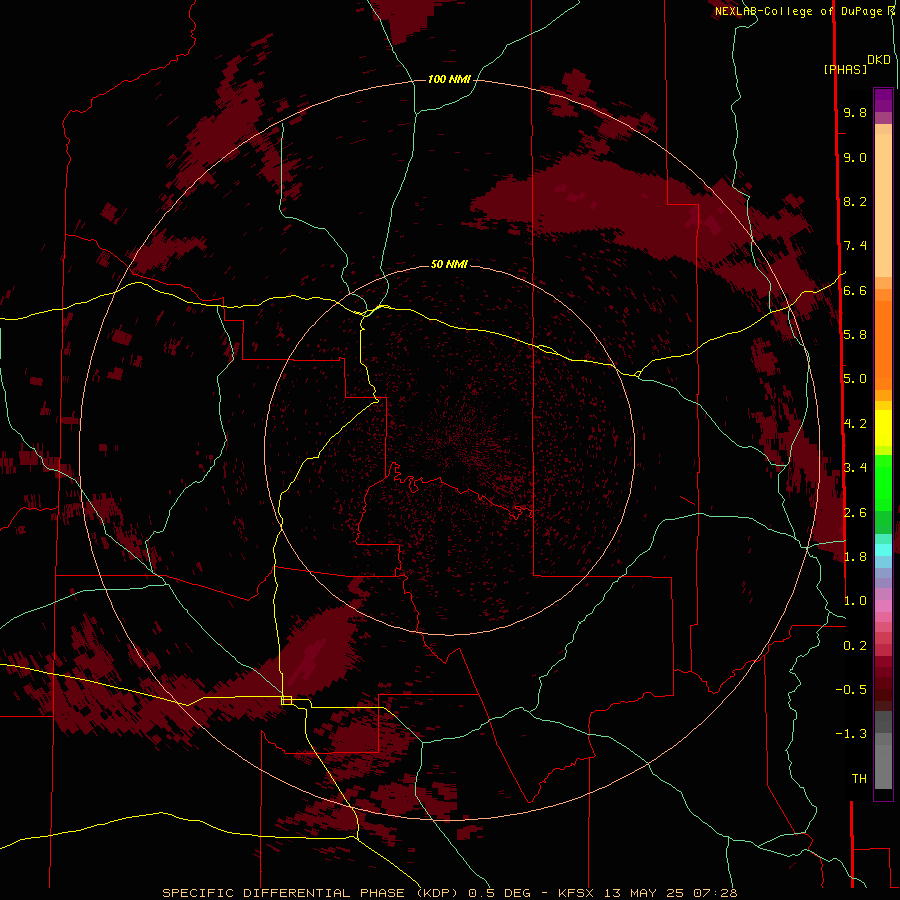900x900 pixels.
Task: Pick the cyan band of the color scale
Action: pos(883,550)
